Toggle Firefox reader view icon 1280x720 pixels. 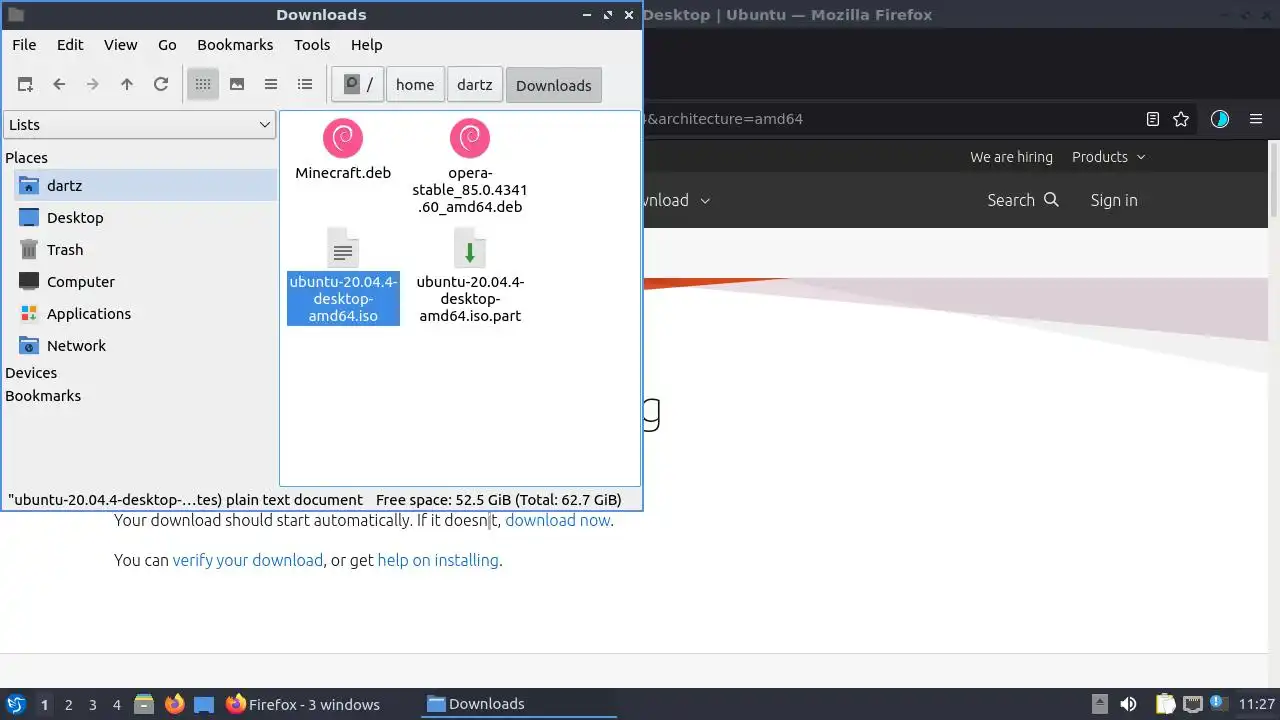[1152, 119]
